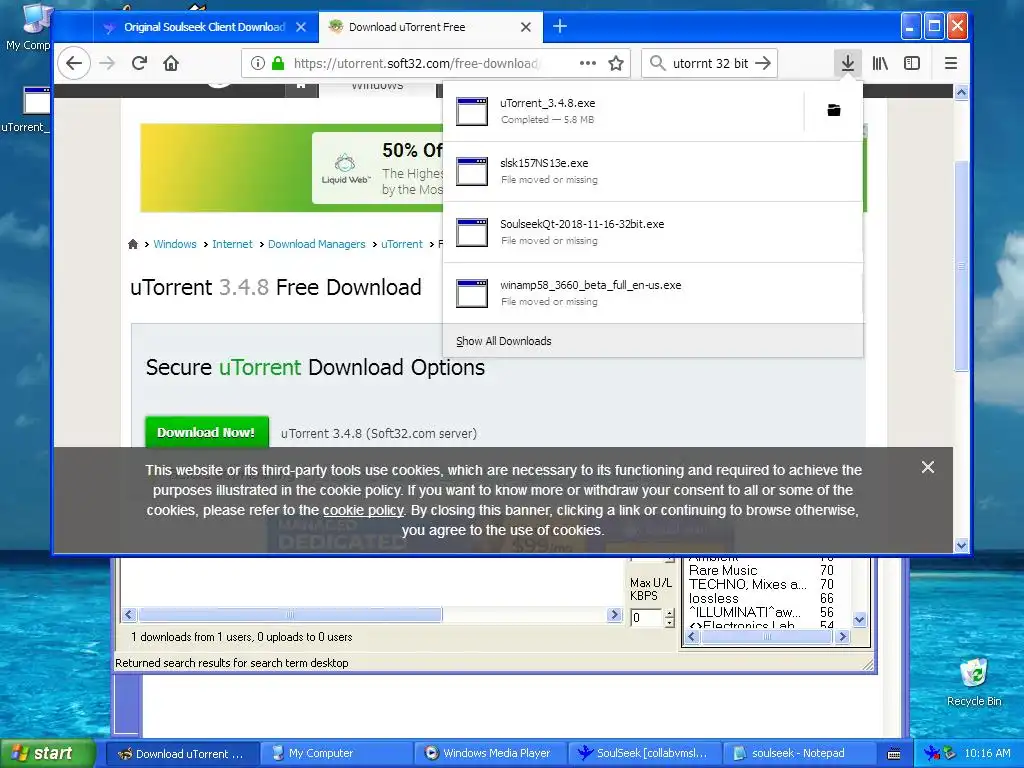Viewport: 1024px width, 768px height.
Task: Select winamp58_3660_beta_full_en-us.exe download entry
Action: coord(653,293)
